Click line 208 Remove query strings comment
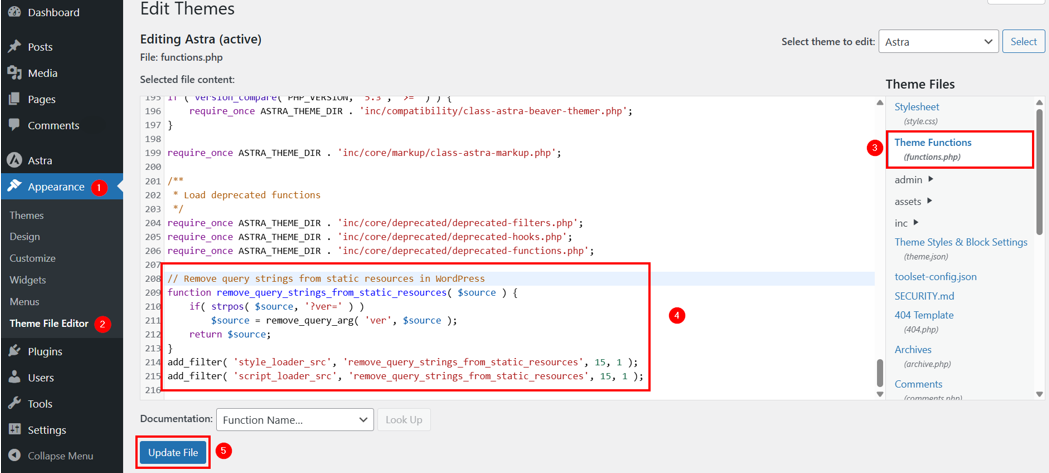This screenshot has width=1049, height=473. (326, 278)
